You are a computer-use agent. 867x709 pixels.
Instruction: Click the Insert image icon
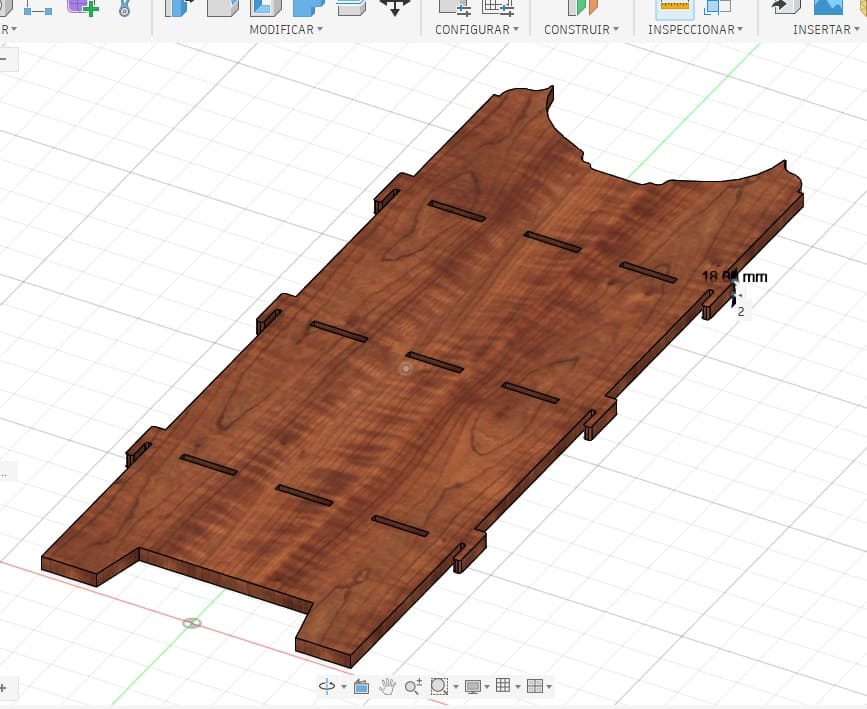tap(829, 7)
